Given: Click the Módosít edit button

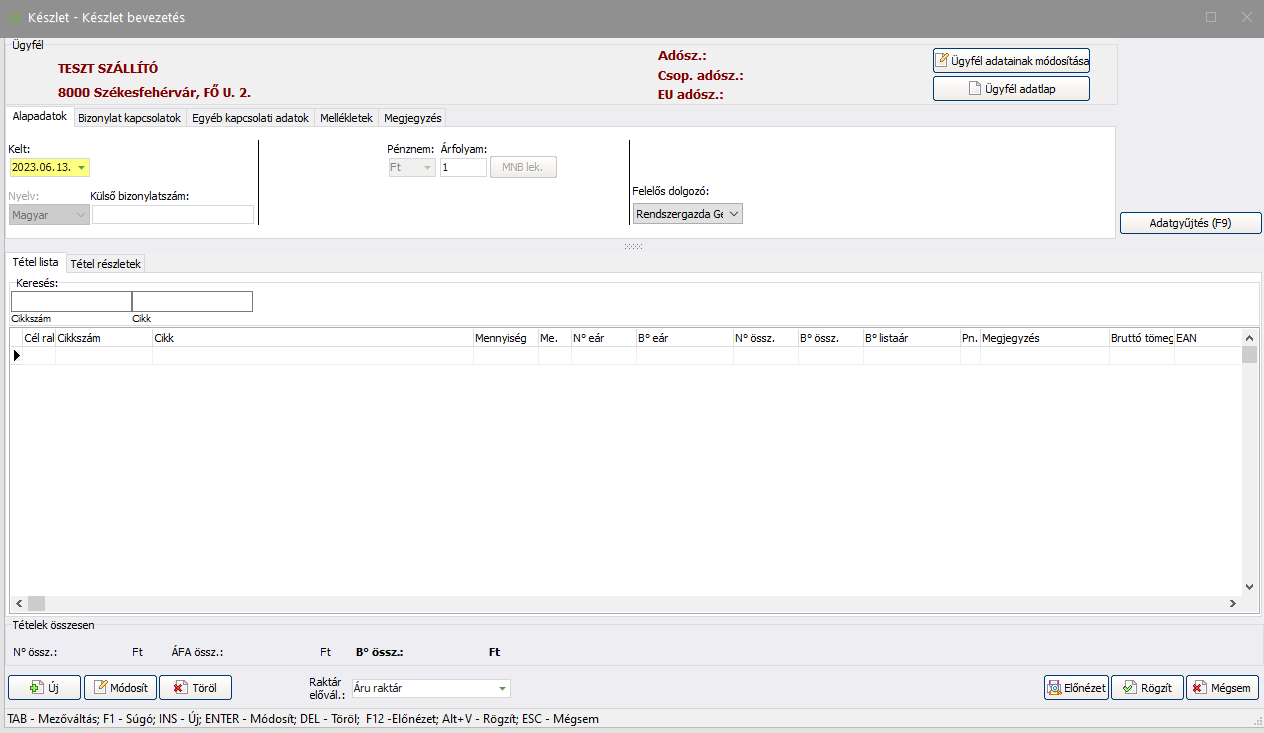Looking at the screenshot, I should tap(120, 688).
